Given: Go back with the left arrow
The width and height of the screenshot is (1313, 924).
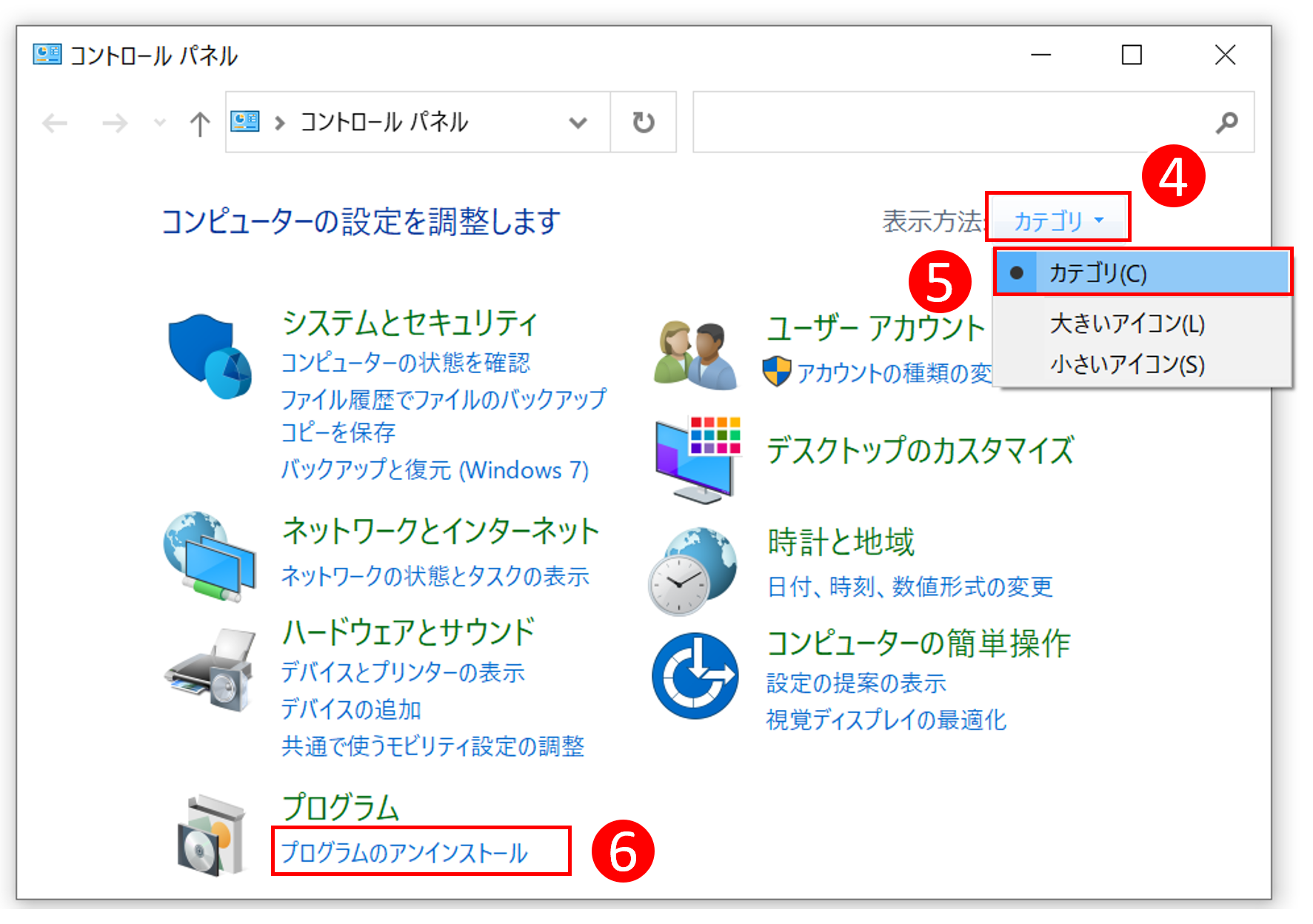Looking at the screenshot, I should pos(55,123).
